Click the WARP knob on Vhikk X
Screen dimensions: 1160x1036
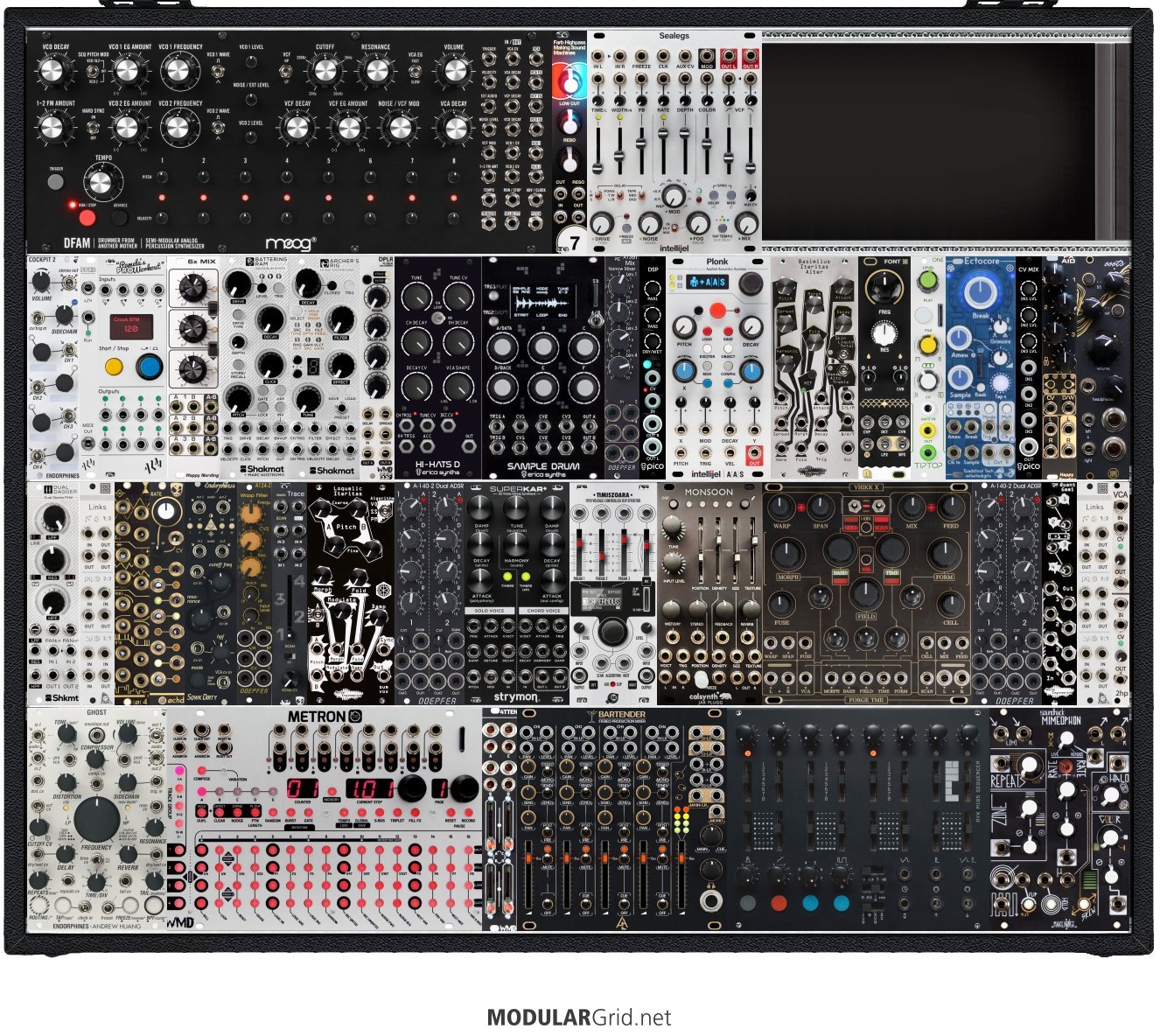click(x=782, y=507)
